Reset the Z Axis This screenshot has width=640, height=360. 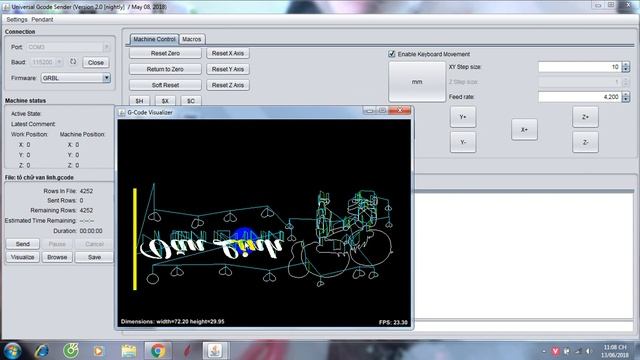pos(228,85)
